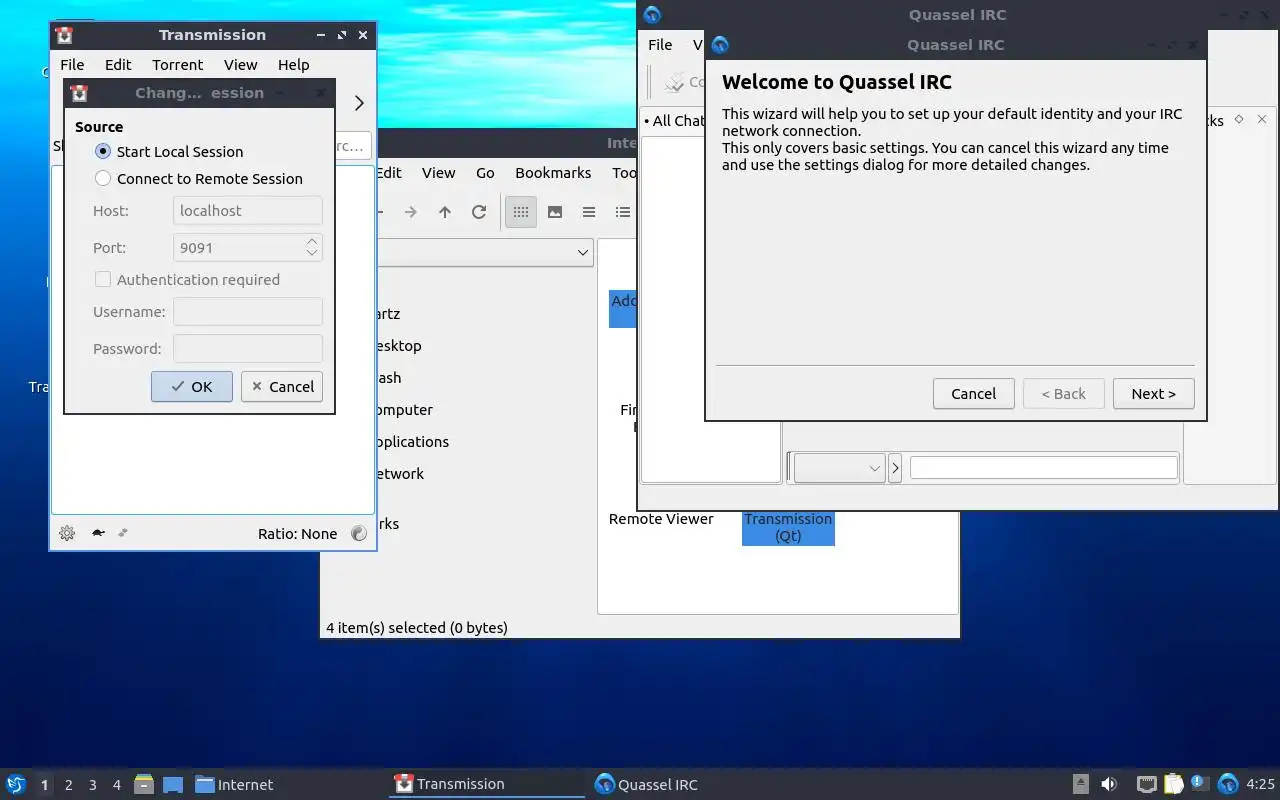The height and width of the screenshot is (800, 1280).
Task: Select the Remote Viewer item in file manager
Action: click(661, 519)
